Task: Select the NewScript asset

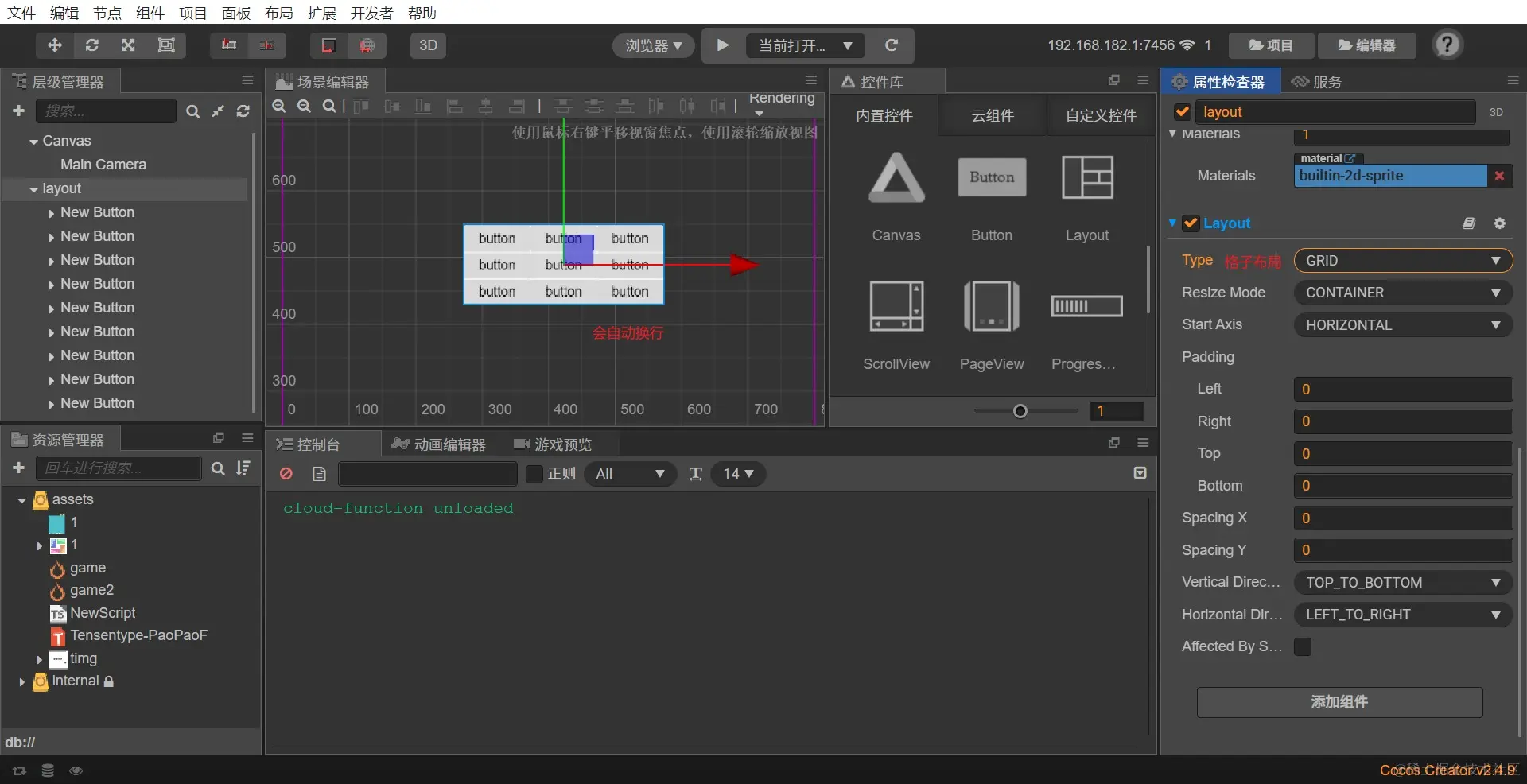Action: tap(103, 613)
